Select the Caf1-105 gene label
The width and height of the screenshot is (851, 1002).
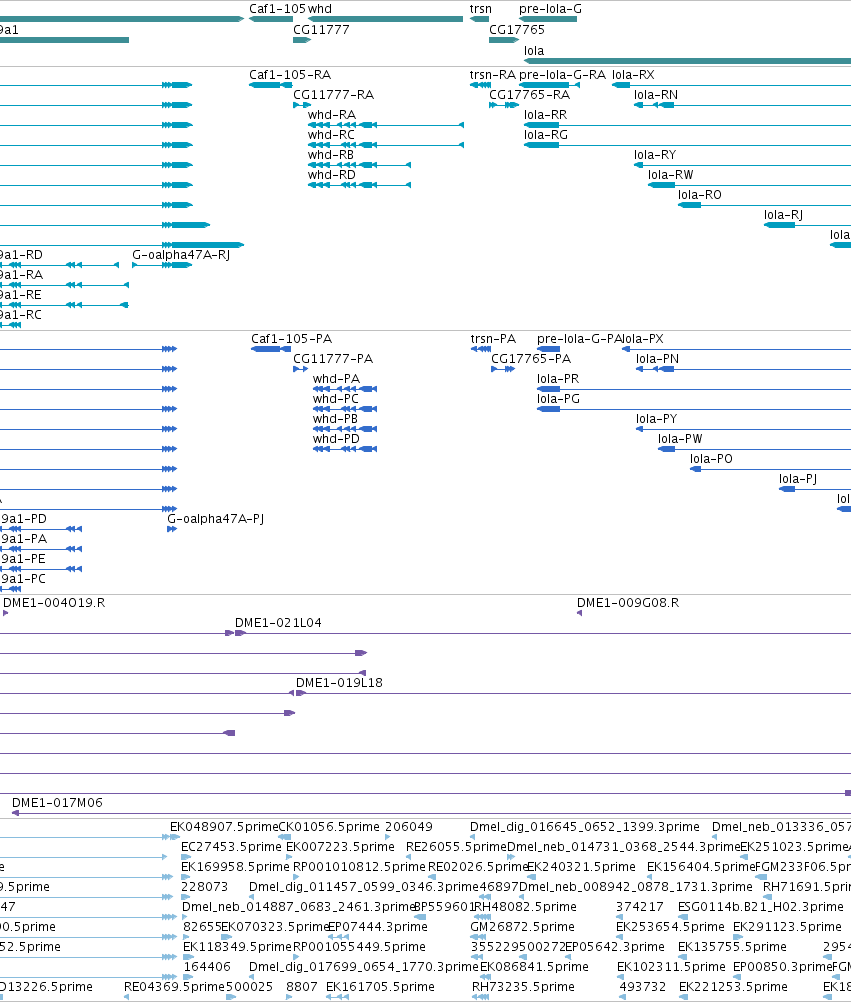click(277, 9)
